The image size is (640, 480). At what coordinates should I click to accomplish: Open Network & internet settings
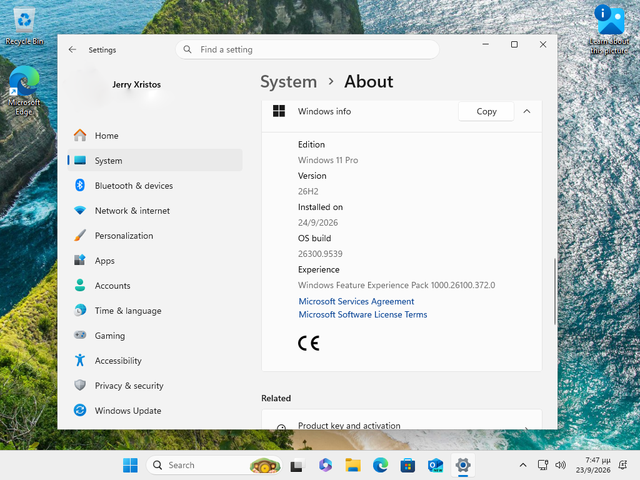click(154, 211)
